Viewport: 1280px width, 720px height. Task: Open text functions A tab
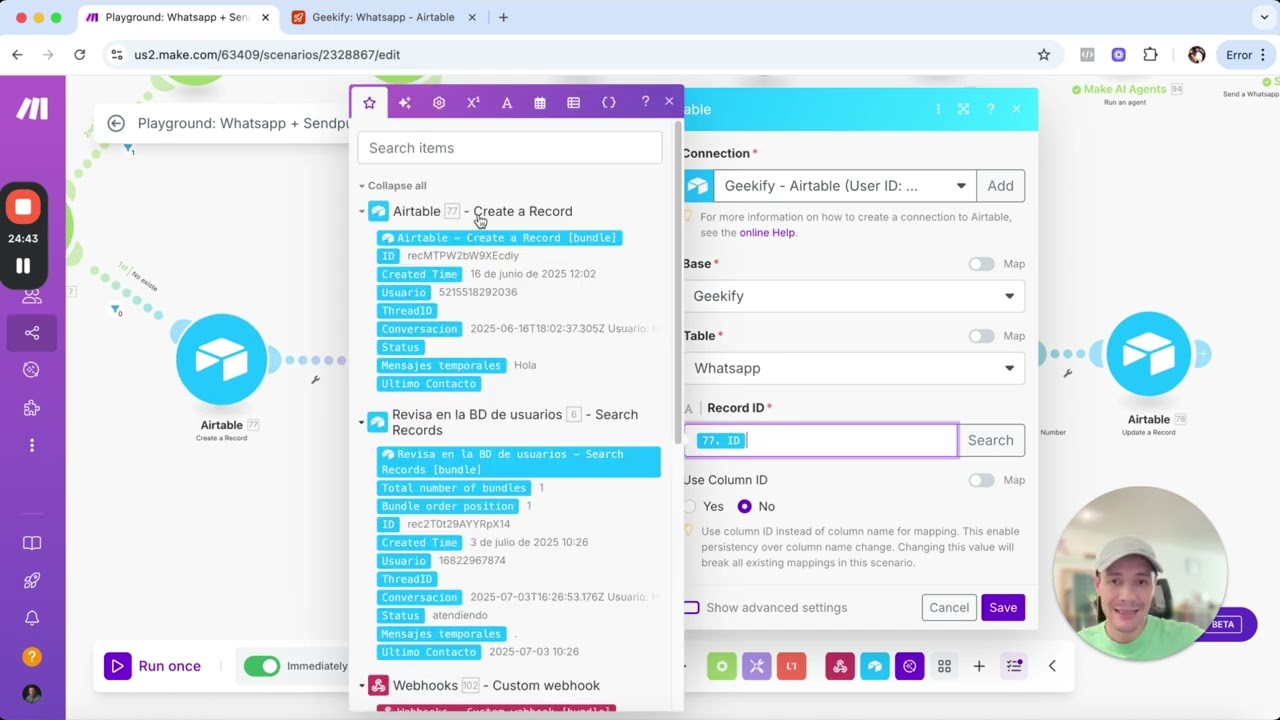pyautogui.click(x=507, y=103)
